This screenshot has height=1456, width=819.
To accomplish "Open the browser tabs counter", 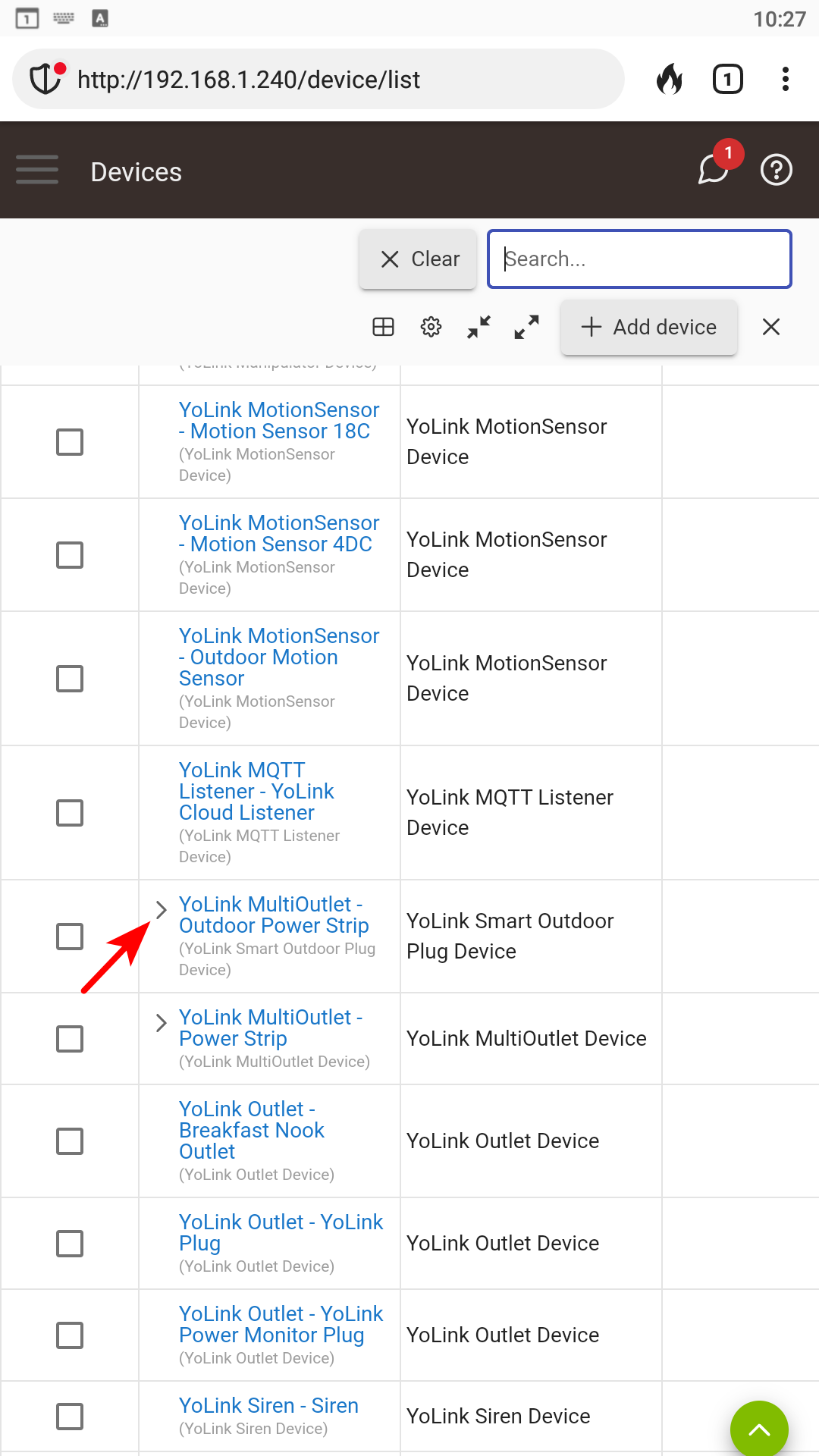I will tap(728, 79).
